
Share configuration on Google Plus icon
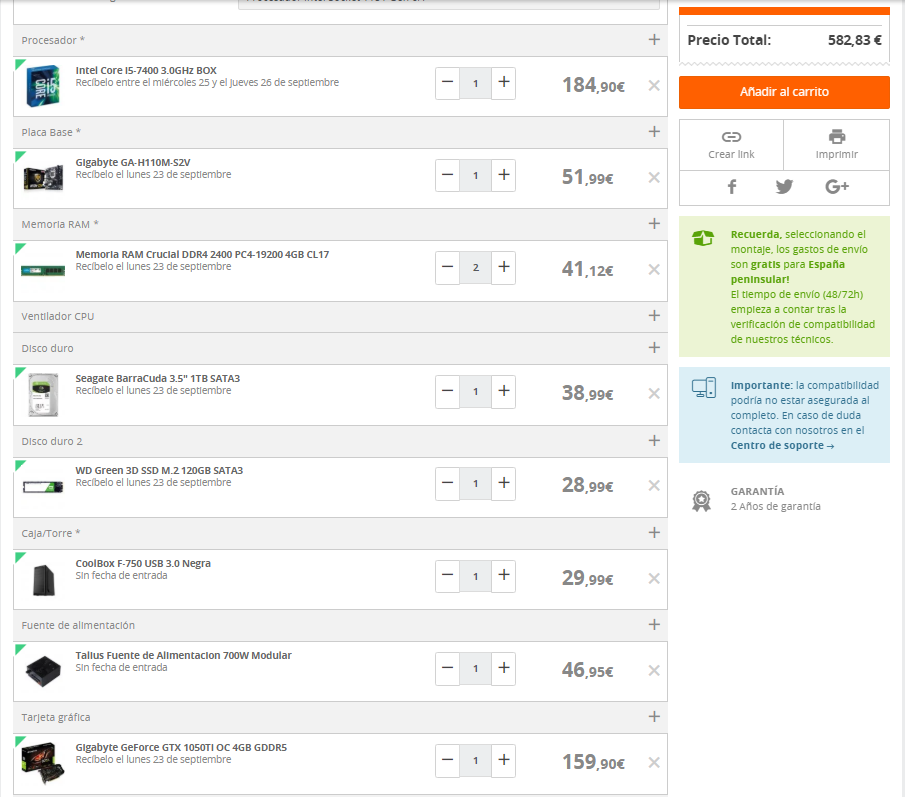[x=837, y=186]
